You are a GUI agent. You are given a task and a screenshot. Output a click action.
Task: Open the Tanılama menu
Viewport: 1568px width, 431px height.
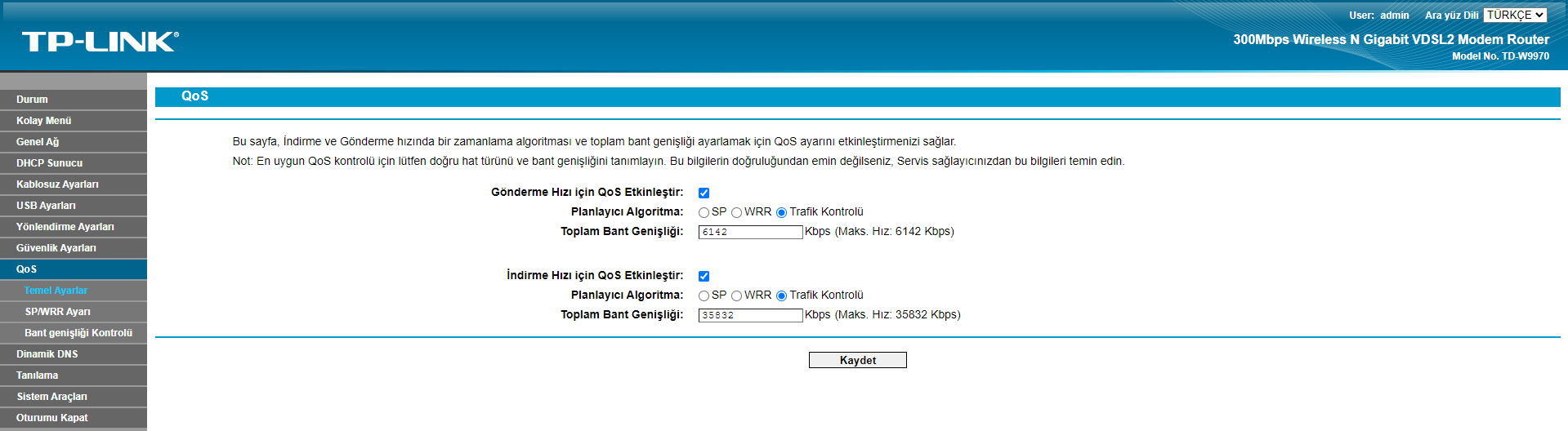74,375
